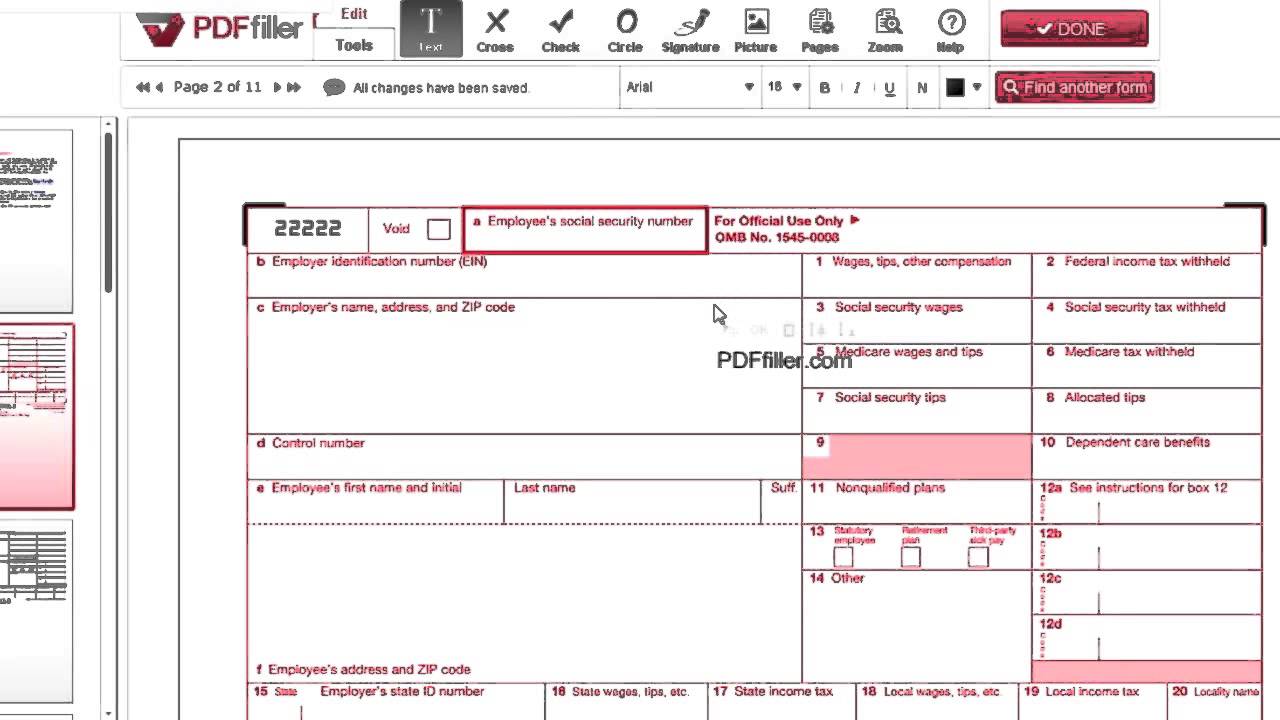Click box 12d field
This screenshot has width=1280, height=720.
coord(1147,637)
